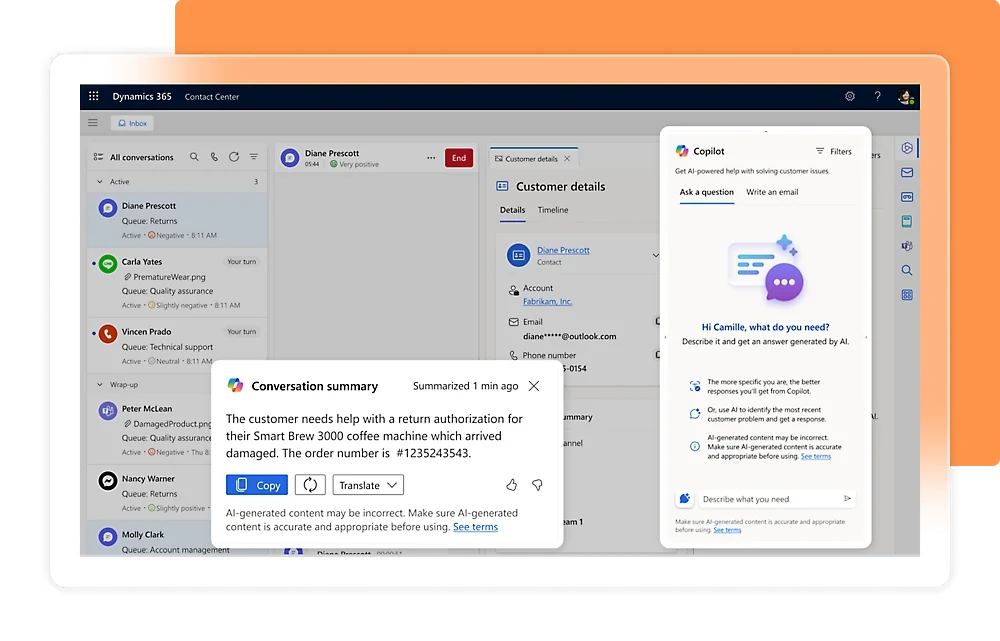The image size is (1000, 641).
Task: Click thumbs up on Conversation summary
Action: point(512,485)
